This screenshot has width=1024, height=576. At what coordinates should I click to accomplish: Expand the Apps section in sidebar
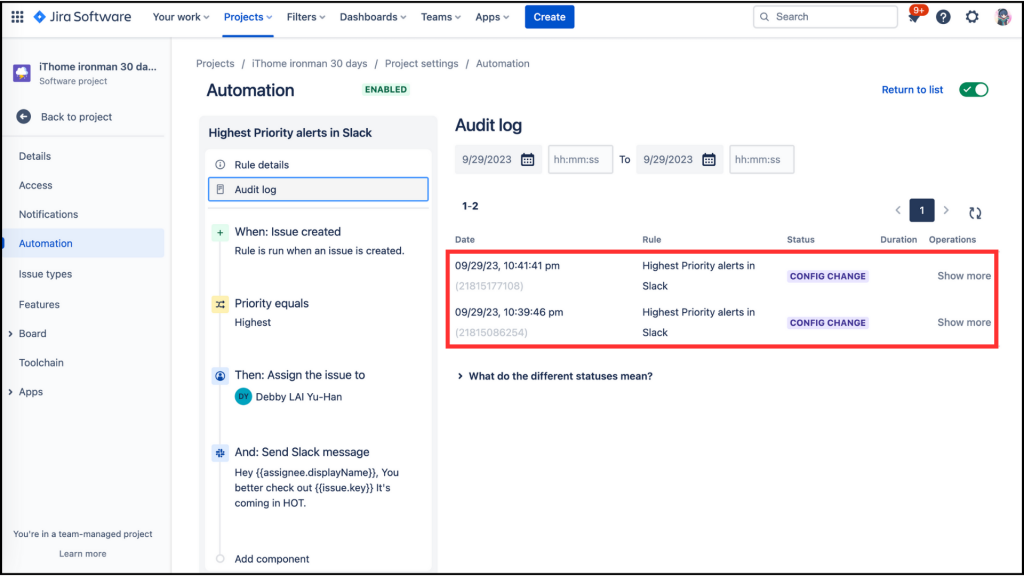[x=10, y=392]
